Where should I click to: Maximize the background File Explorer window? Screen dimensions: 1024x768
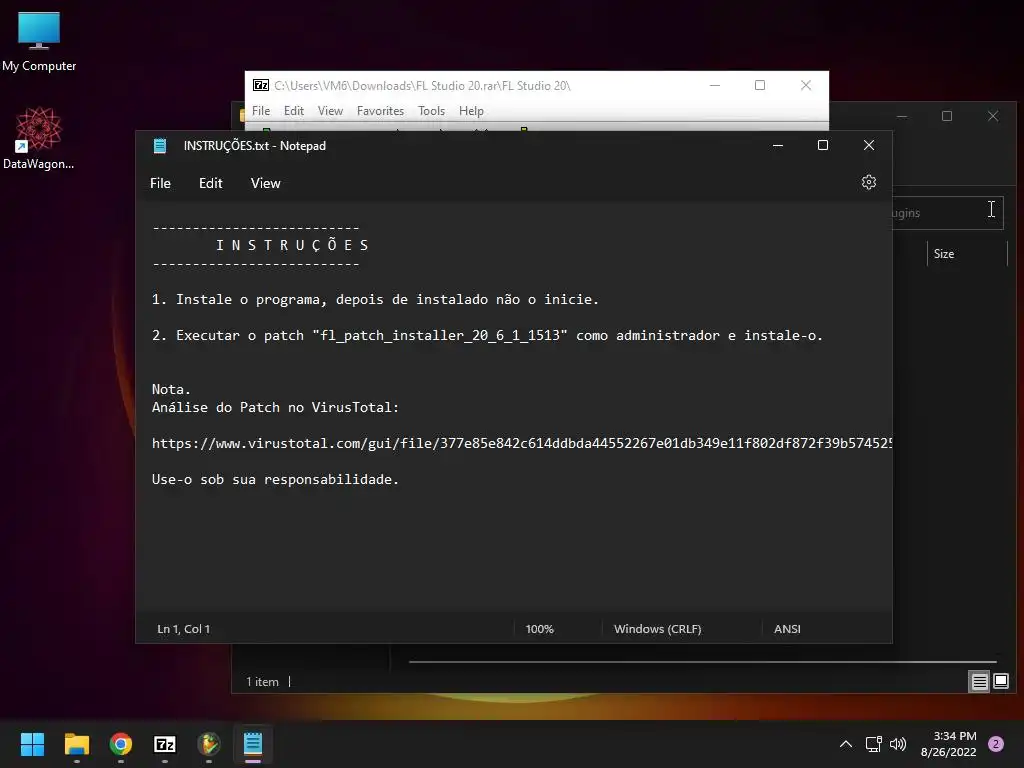click(x=947, y=116)
